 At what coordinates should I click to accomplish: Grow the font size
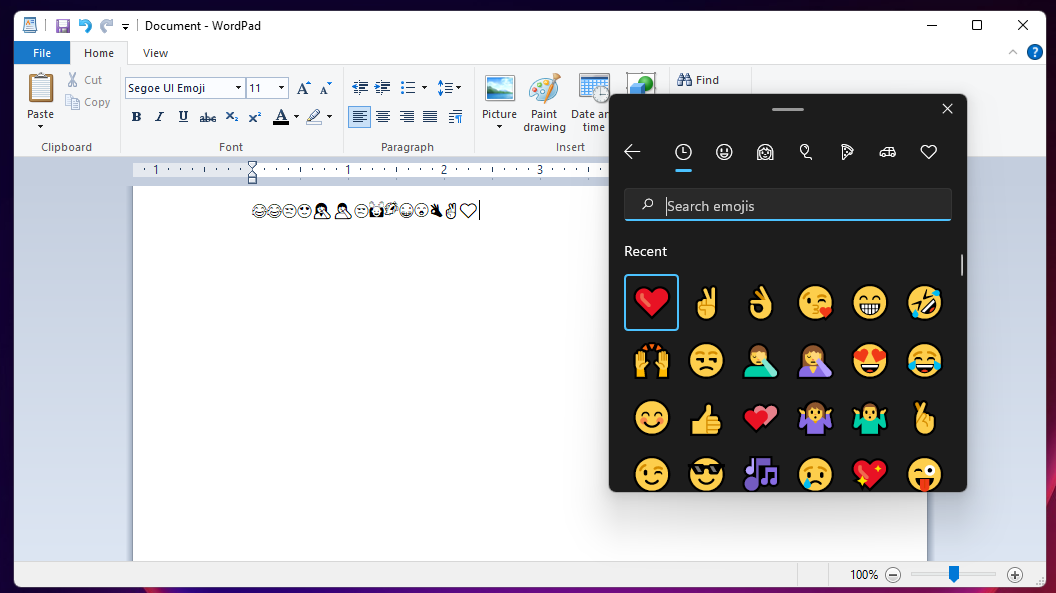pyautogui.click(x=303, y=88)
